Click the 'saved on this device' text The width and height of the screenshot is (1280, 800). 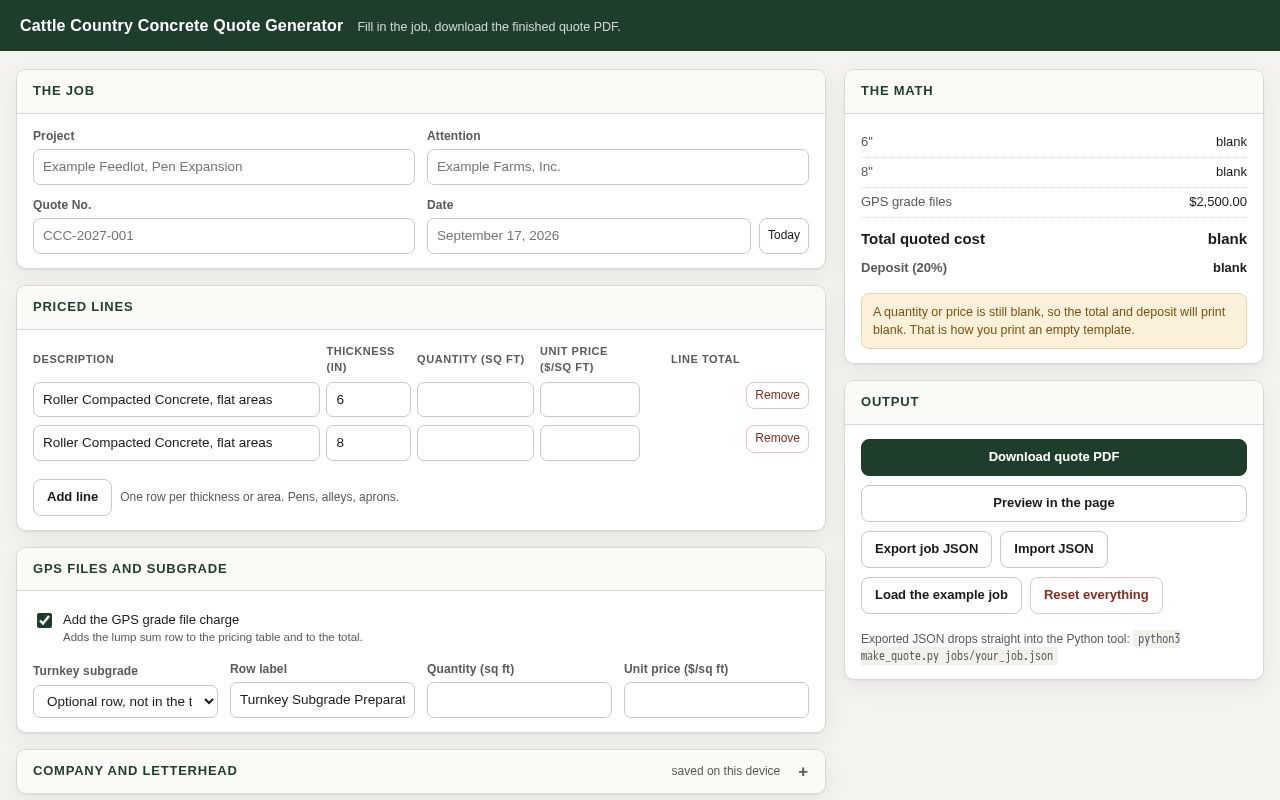pyautogui.click(x=726, y=771)
